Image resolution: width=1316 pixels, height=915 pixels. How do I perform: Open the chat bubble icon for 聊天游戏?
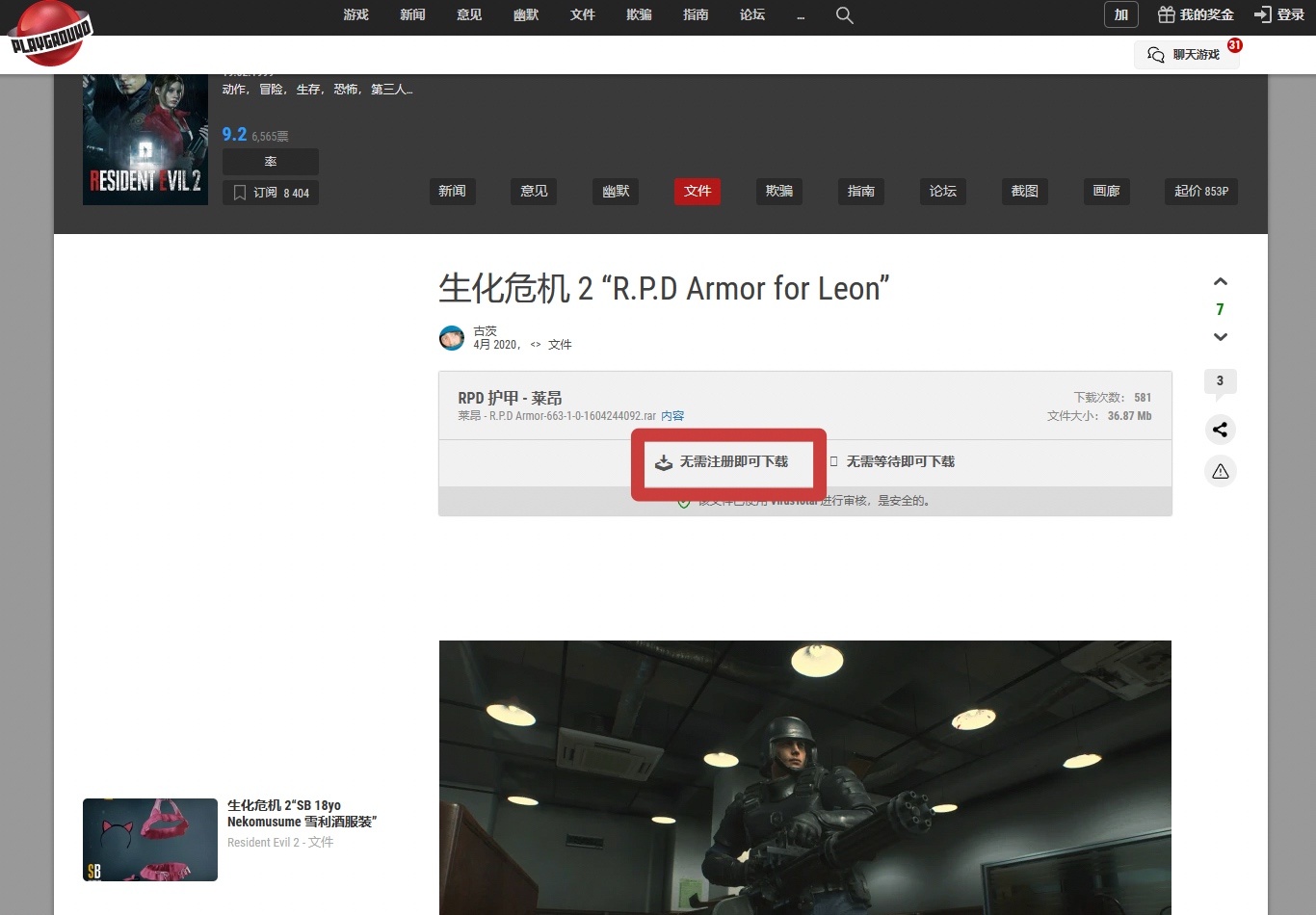(1156, 55)
